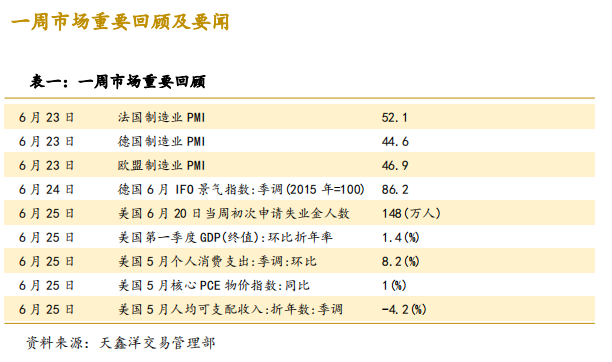This screenshot has width=612, height=362.
Task: Select the value 44.6
Action: point(395,141)
